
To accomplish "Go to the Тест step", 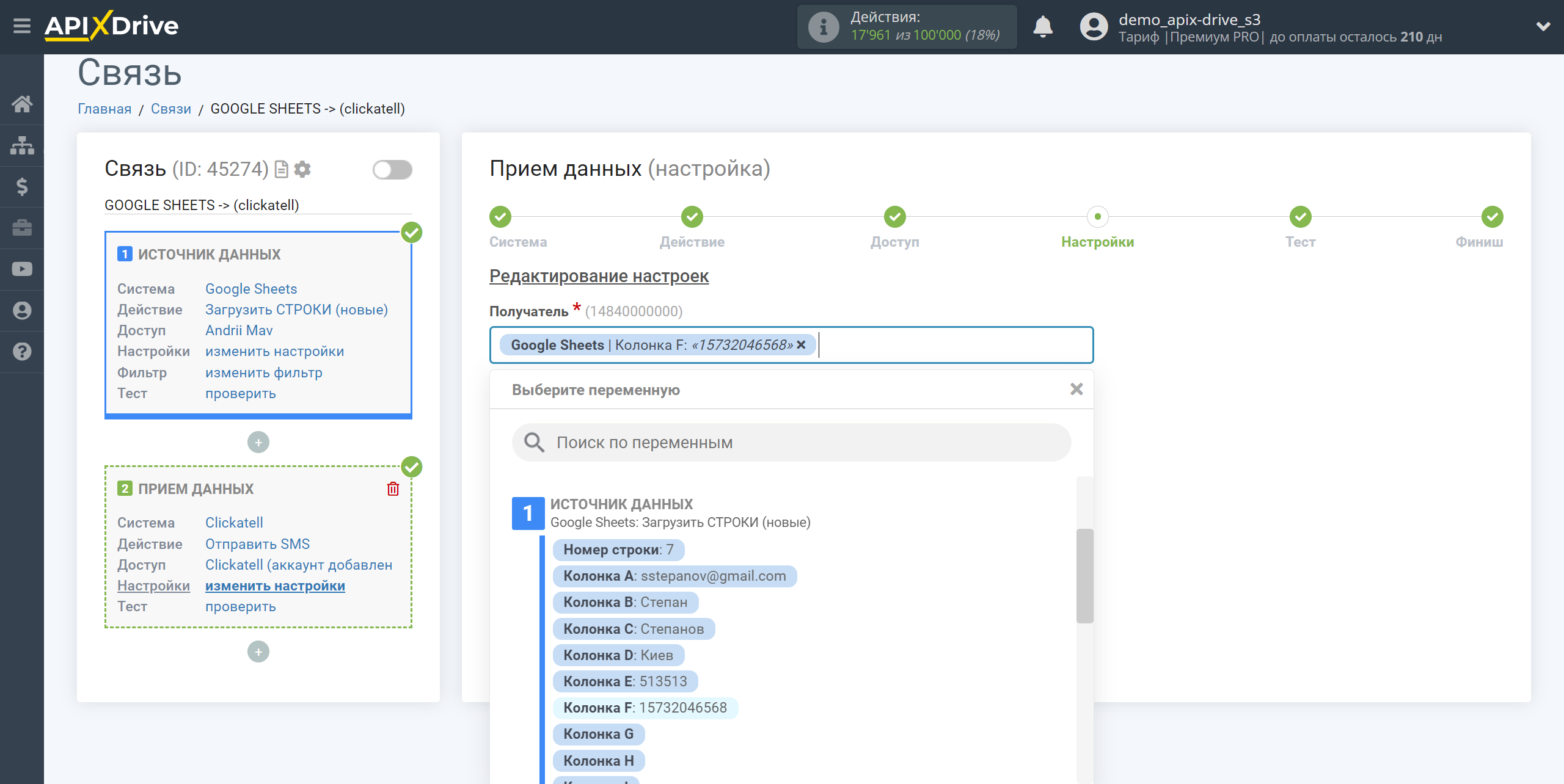I will coord(1301,217).
